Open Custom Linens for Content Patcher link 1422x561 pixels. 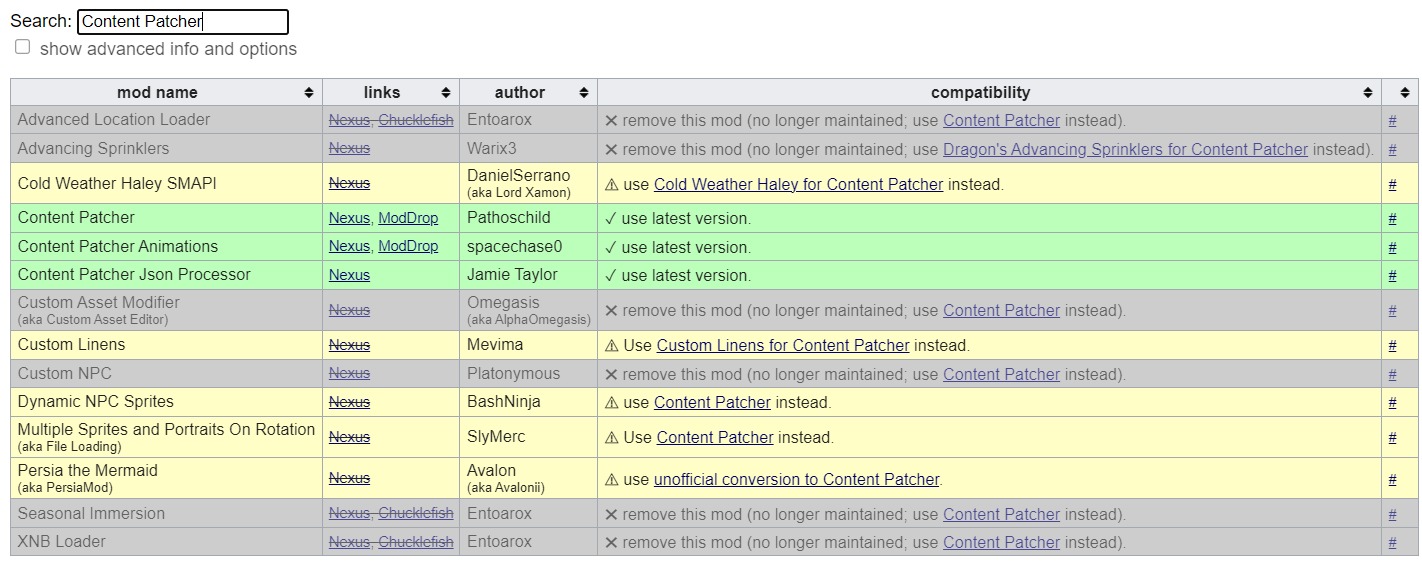(x=783, y=345)
